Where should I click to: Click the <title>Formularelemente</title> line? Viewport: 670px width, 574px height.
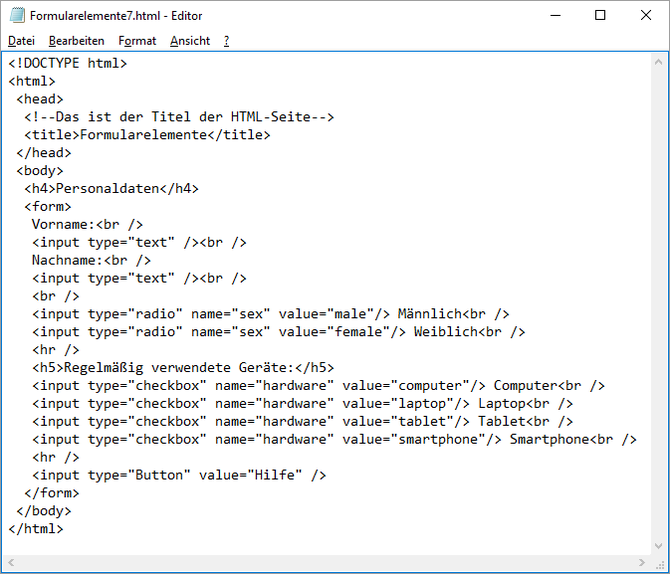147,135
